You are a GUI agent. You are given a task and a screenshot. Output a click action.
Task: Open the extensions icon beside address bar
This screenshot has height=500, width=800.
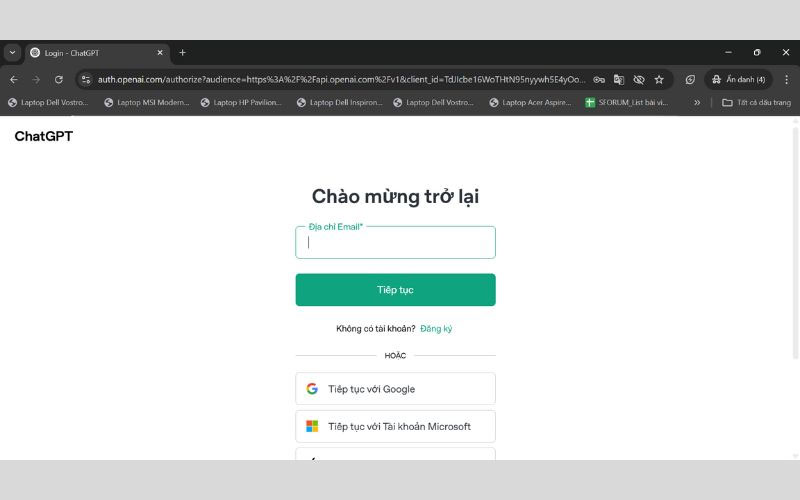[x=690, y=80]
